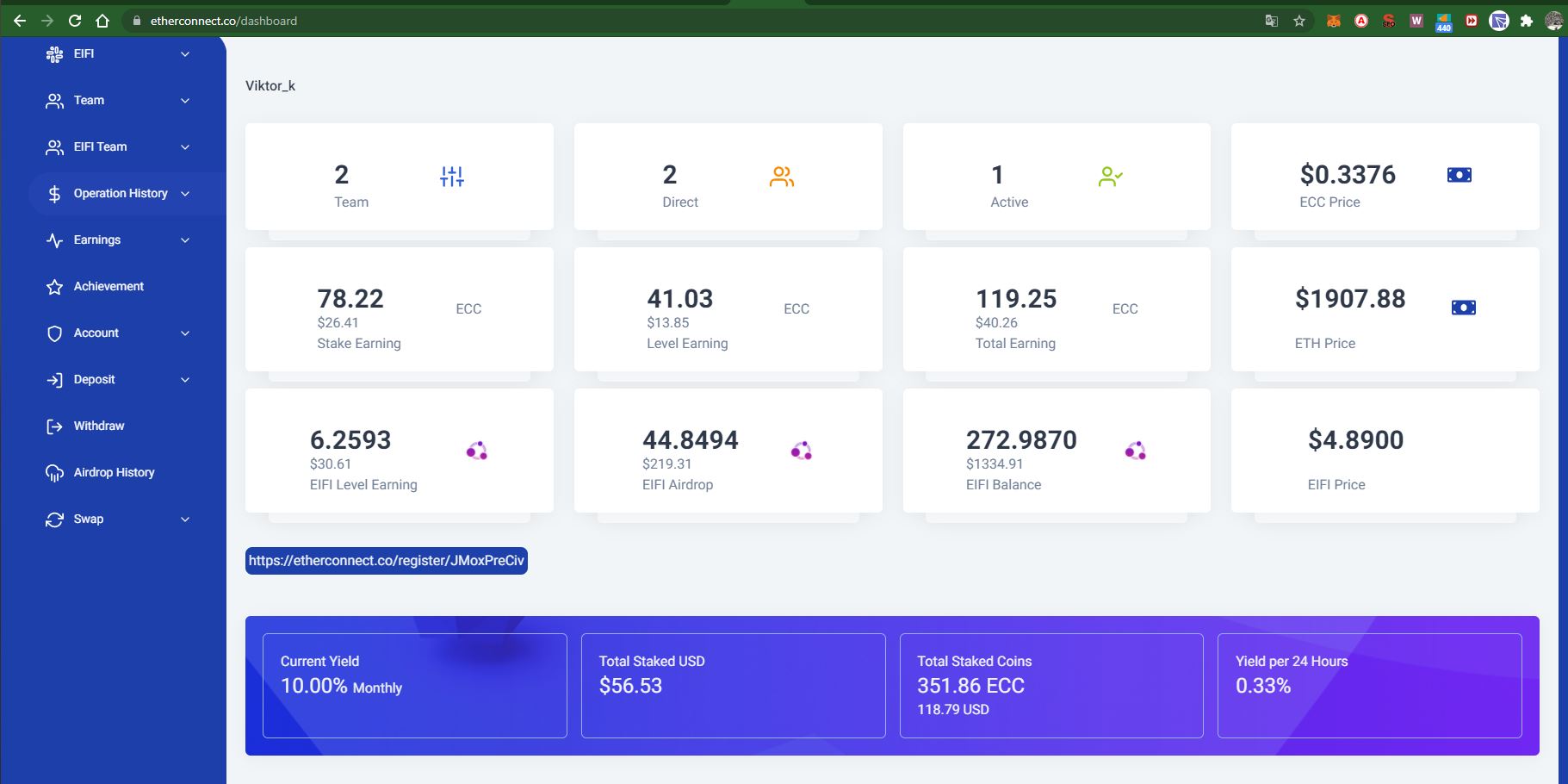Expand the Team menu chevron
Screen dimensions: 1568x784
tap(185, 101)
